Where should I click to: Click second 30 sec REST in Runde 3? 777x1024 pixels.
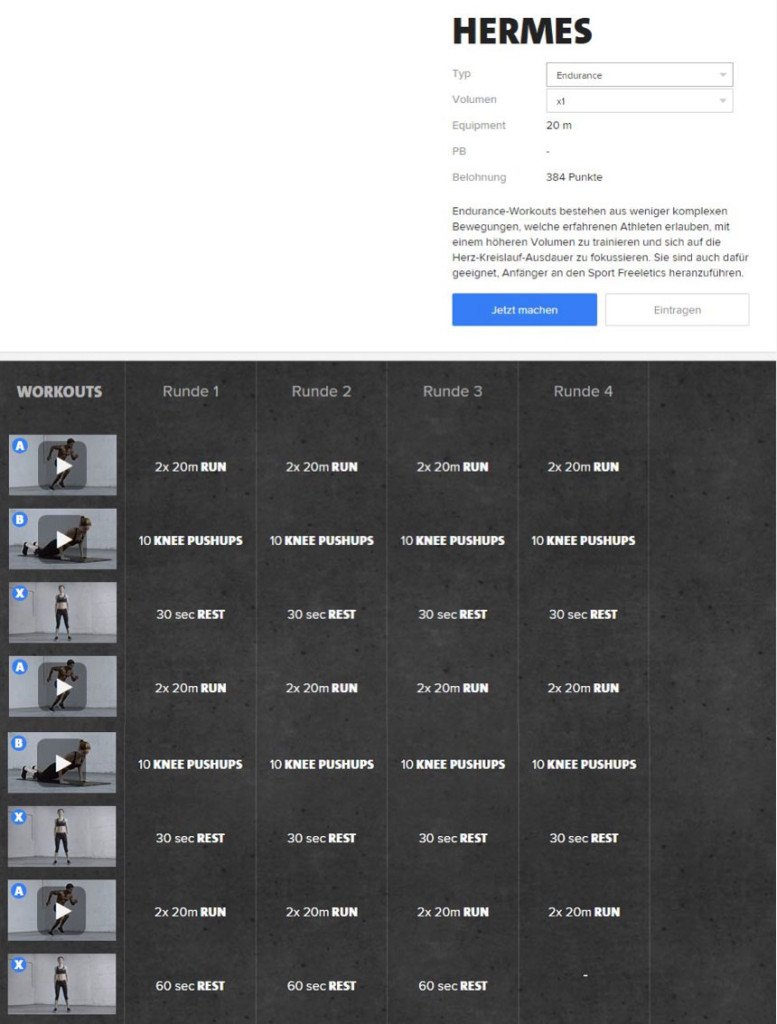[452, 838]
